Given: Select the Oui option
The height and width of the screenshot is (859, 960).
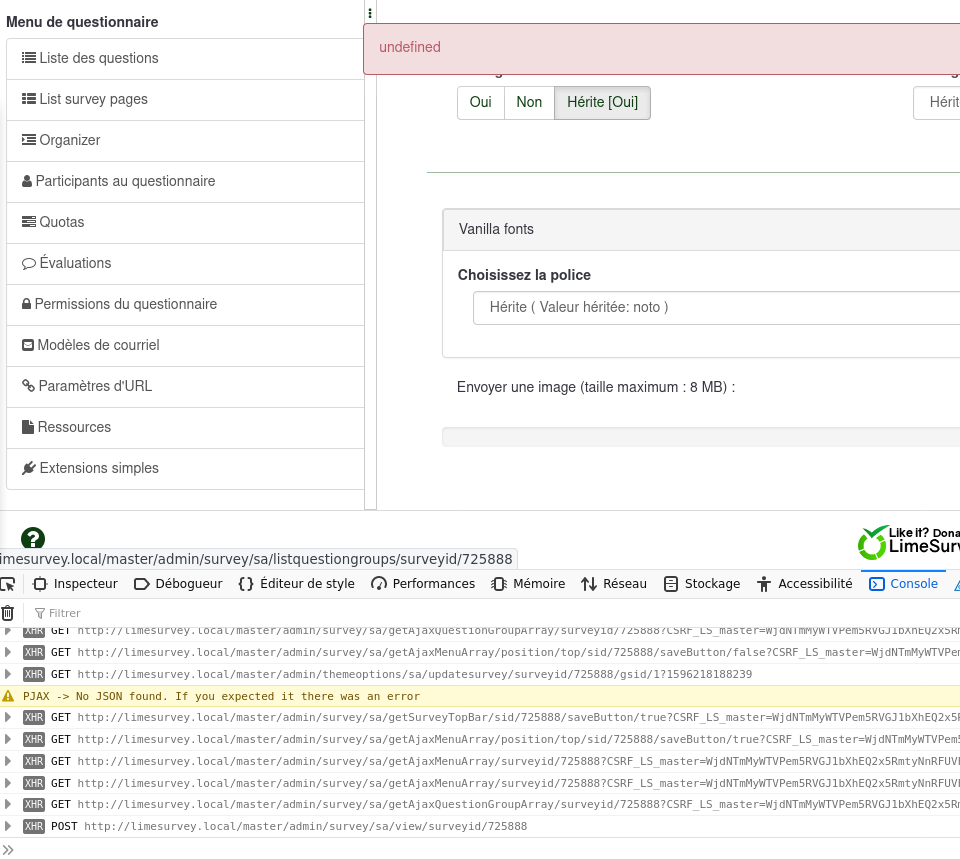Looking at the screenshot, I should [480, 103].
